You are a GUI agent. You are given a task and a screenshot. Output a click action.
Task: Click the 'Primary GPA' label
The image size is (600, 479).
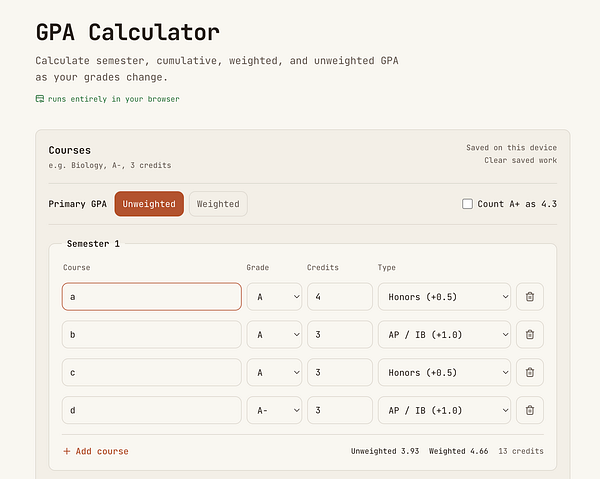click(78, 204)
